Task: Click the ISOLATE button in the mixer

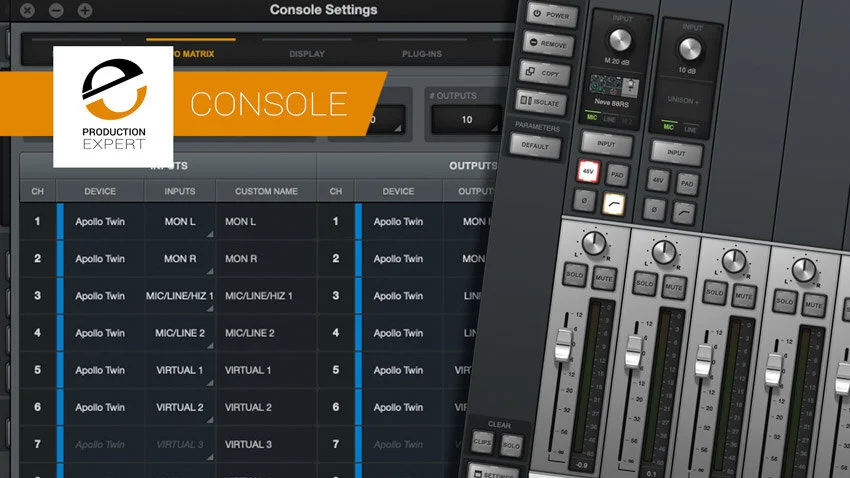Action: 540,102
